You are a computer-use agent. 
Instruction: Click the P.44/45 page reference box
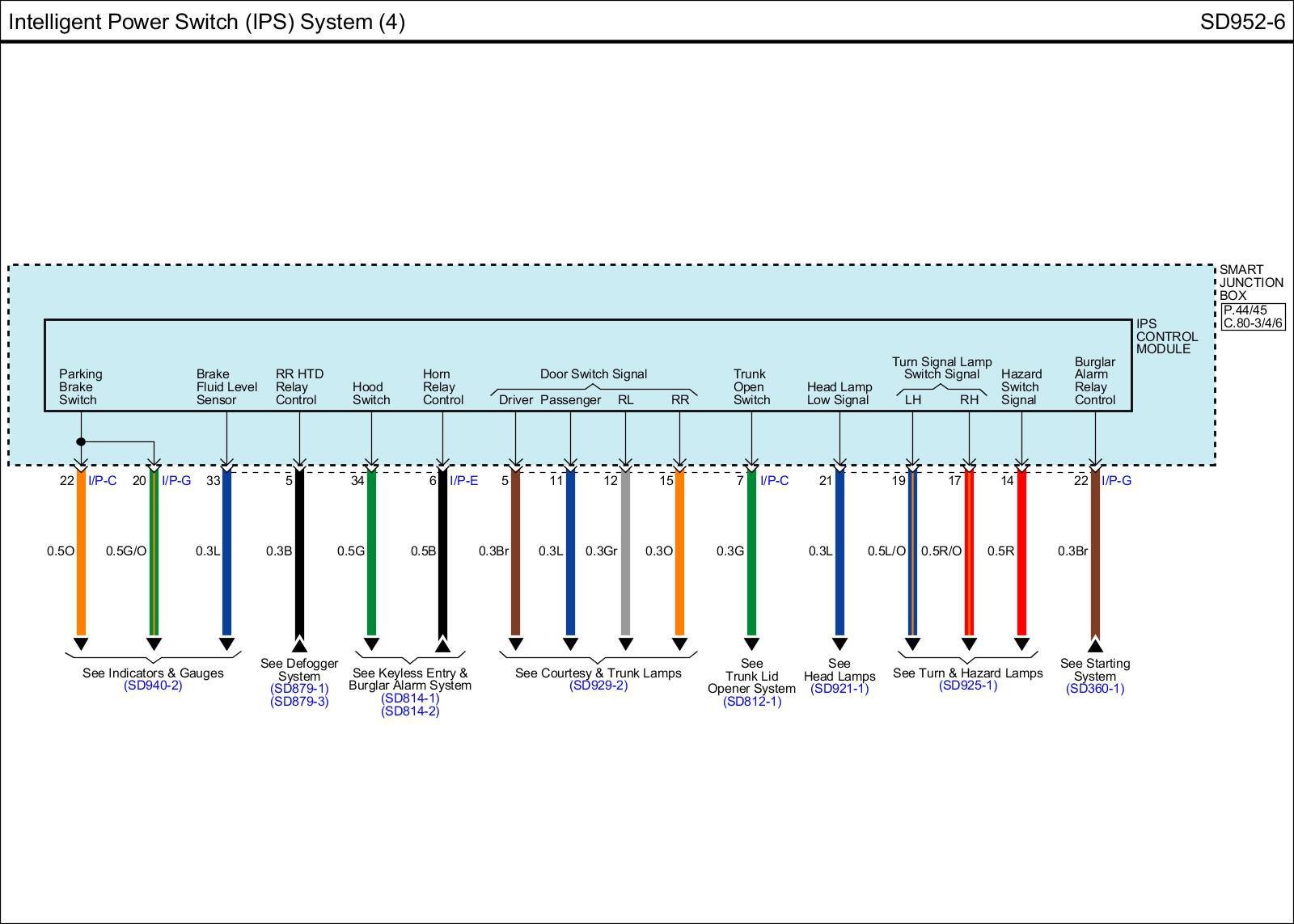(1245, 310)
